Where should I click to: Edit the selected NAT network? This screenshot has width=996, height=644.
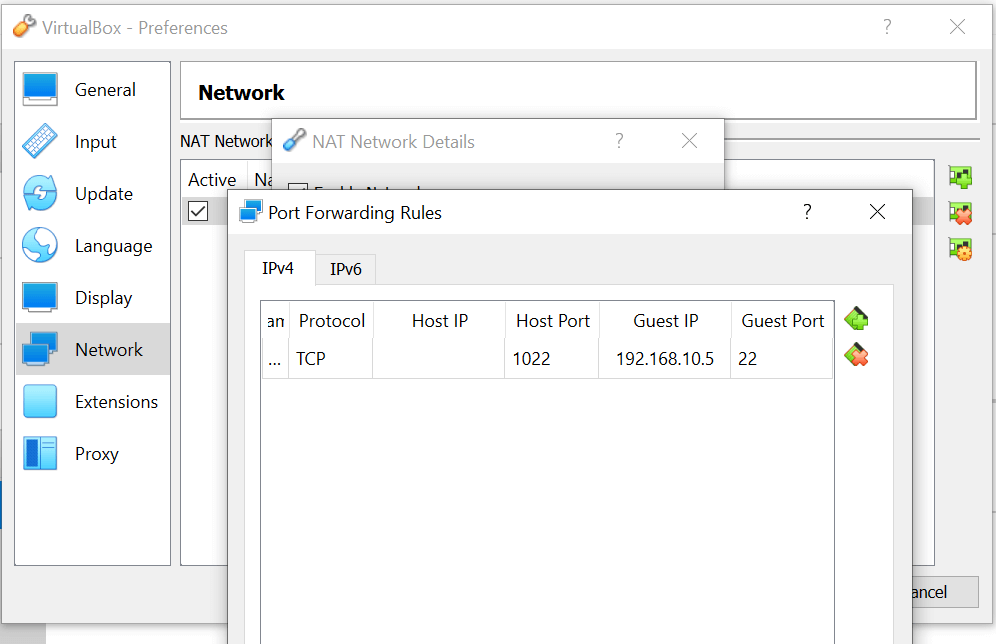[x=960, y=249]
